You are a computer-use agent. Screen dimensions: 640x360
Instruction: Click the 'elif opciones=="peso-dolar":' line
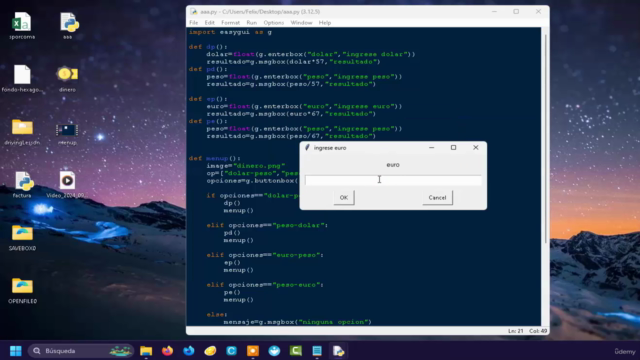click(267, 225)
